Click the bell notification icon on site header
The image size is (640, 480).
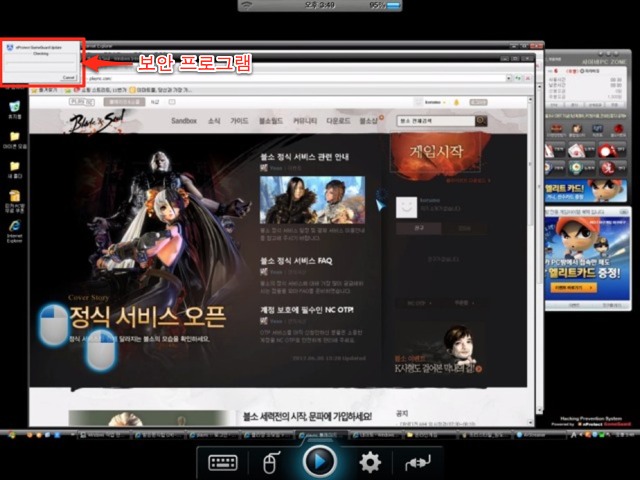(x=456, y=102)
